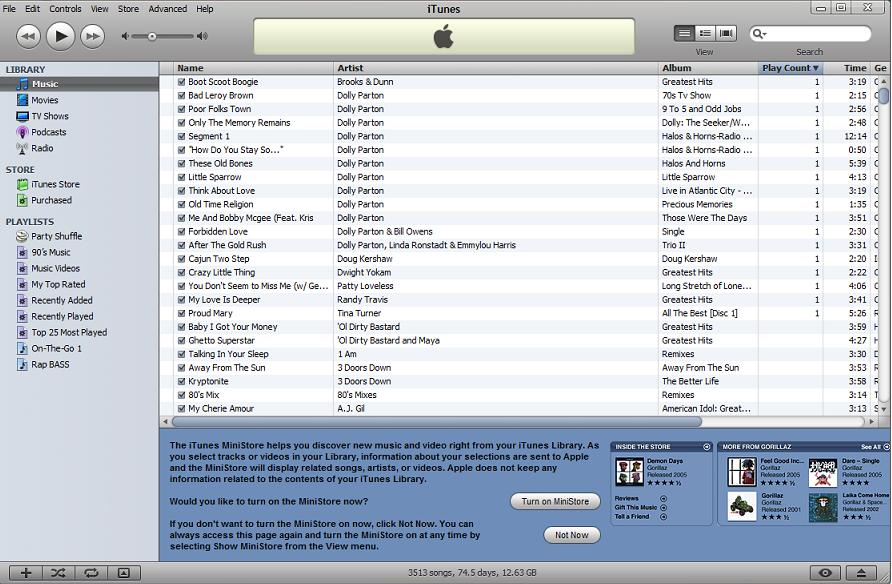Image resolution: width=892 pixels, height=584 pixels.
Task: Open the Reviews link in MiniStore
Action: click(x=627, y=499)
